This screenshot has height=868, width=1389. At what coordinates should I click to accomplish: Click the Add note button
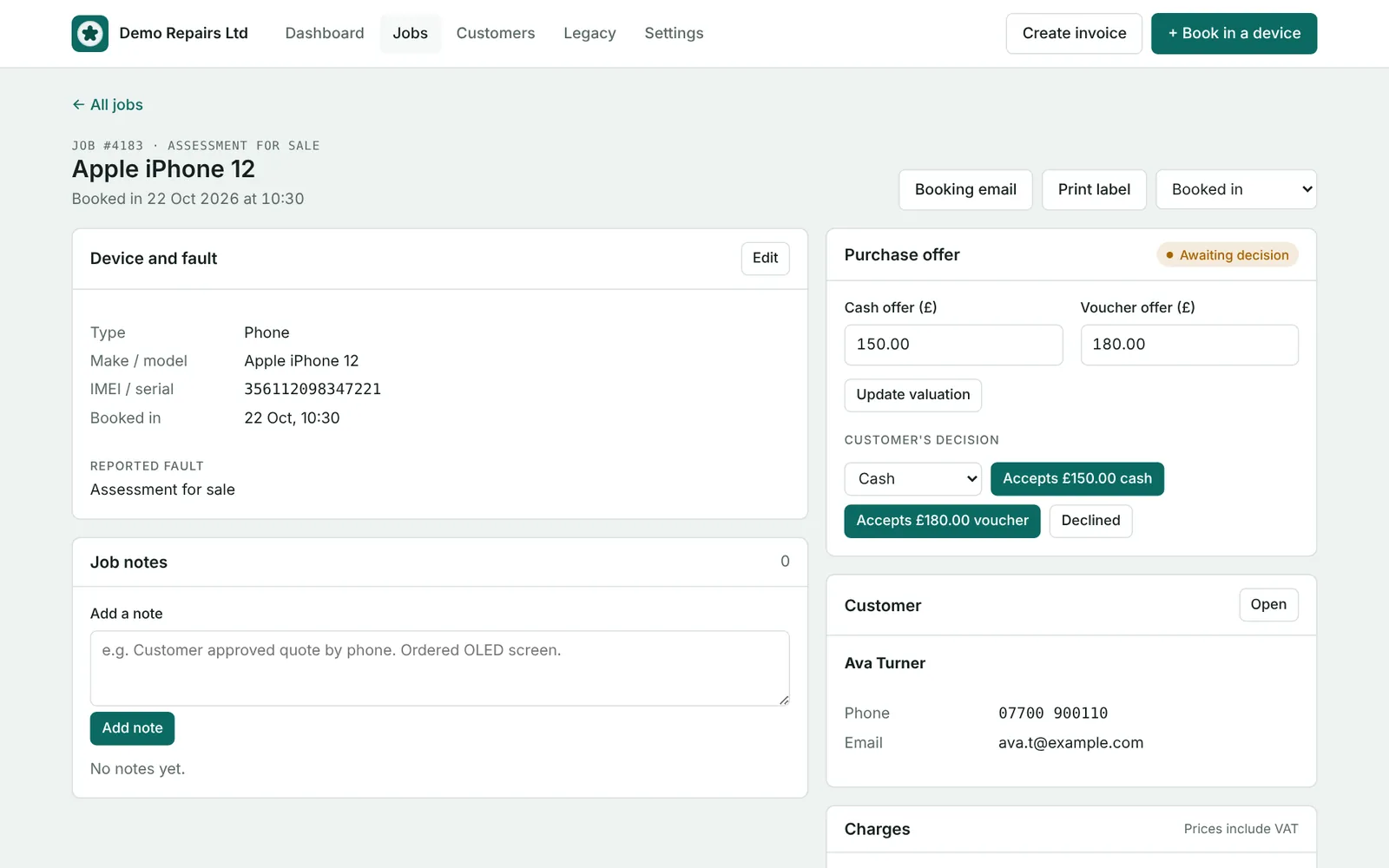132,728
